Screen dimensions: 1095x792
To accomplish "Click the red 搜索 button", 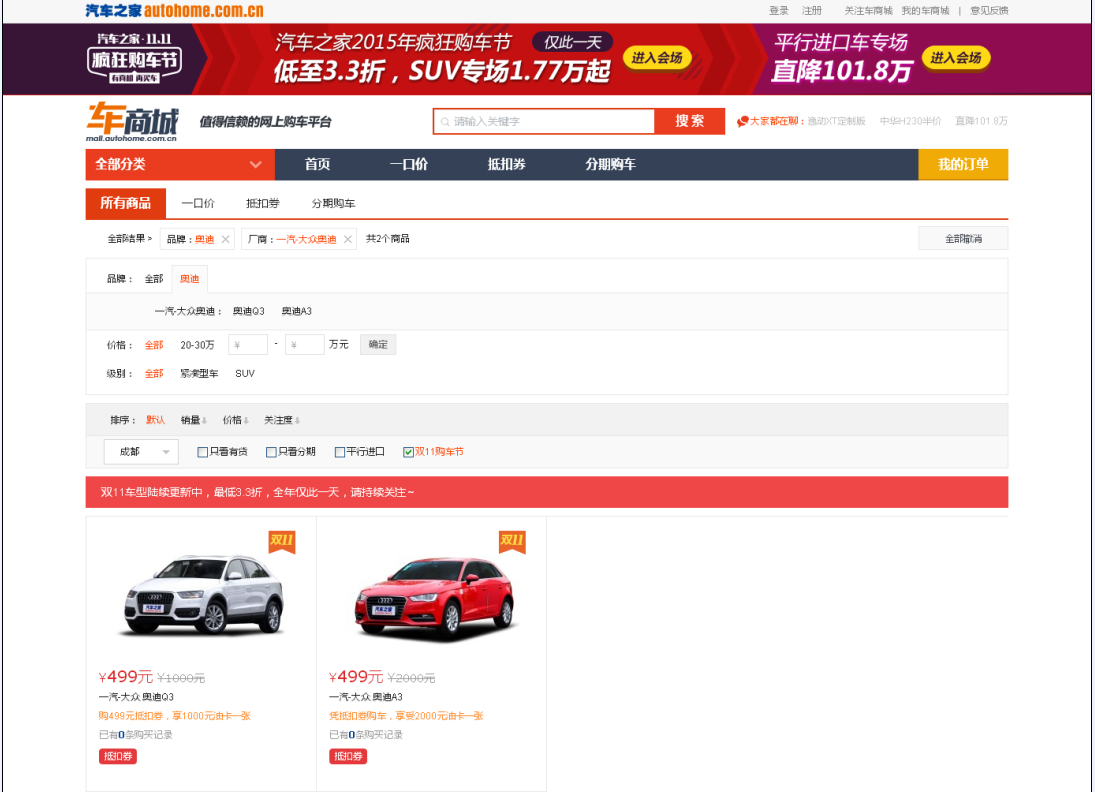I will point(689,121).
